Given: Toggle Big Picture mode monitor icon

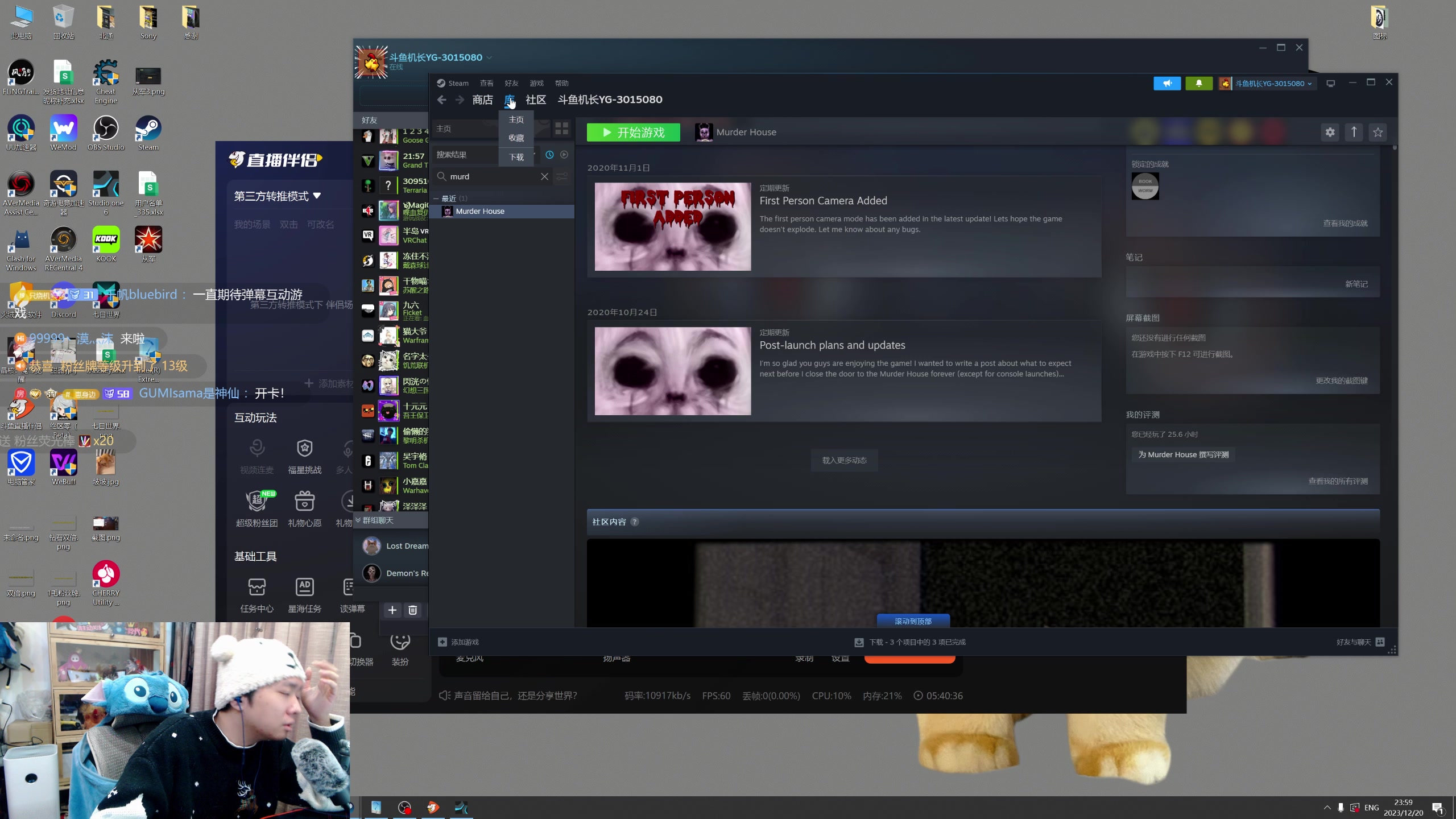Looking at the screenshot, I should click(x=1330, y=84).
